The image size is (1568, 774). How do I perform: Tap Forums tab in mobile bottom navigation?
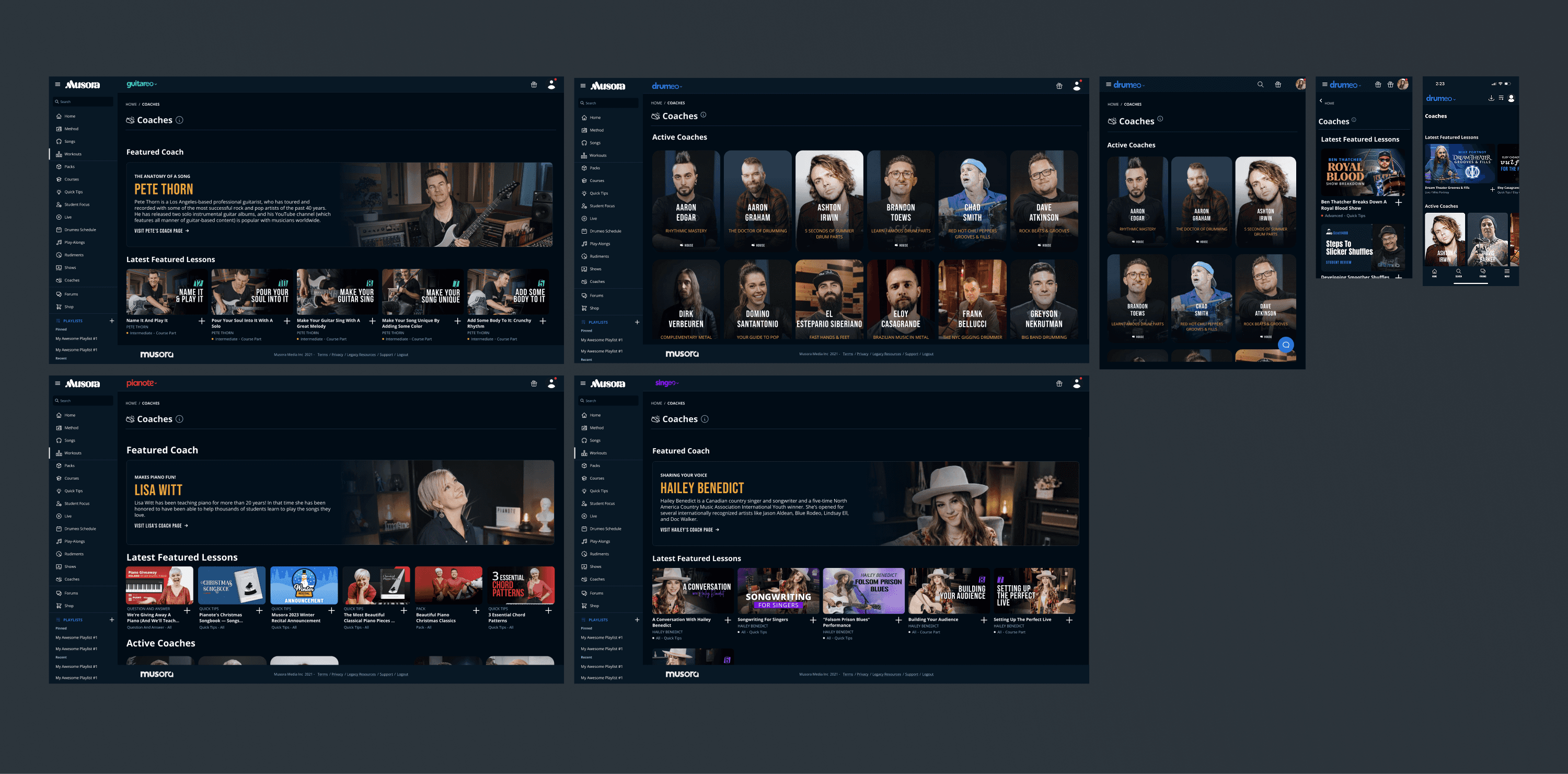coord(1483,272)
